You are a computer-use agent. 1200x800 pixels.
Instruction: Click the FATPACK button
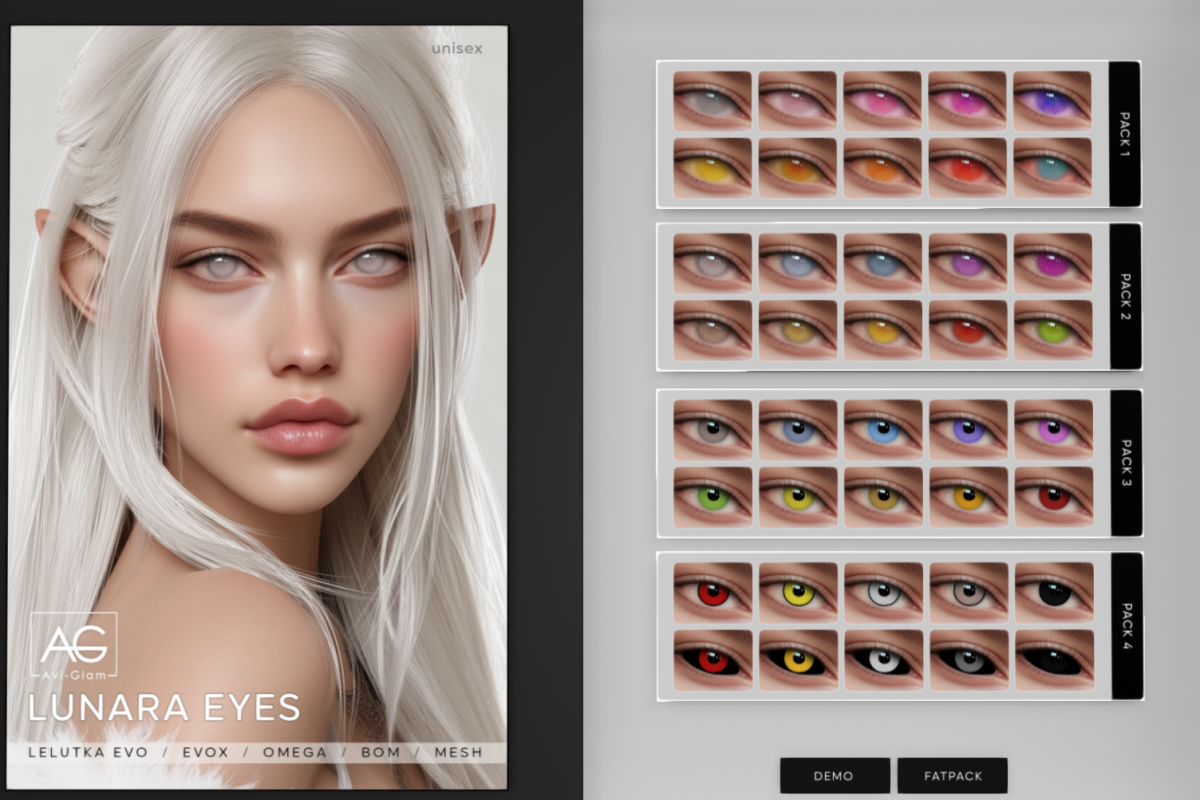pos(952,775)
